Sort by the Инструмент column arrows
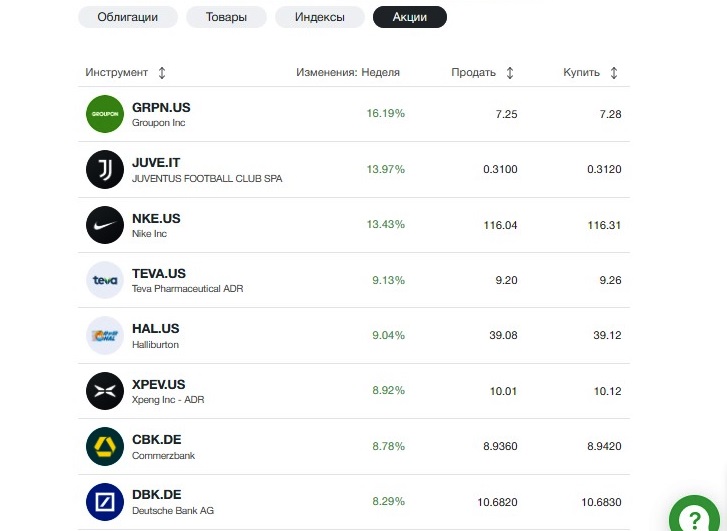This screenshot has width=727, height=531. click(162, 73)
